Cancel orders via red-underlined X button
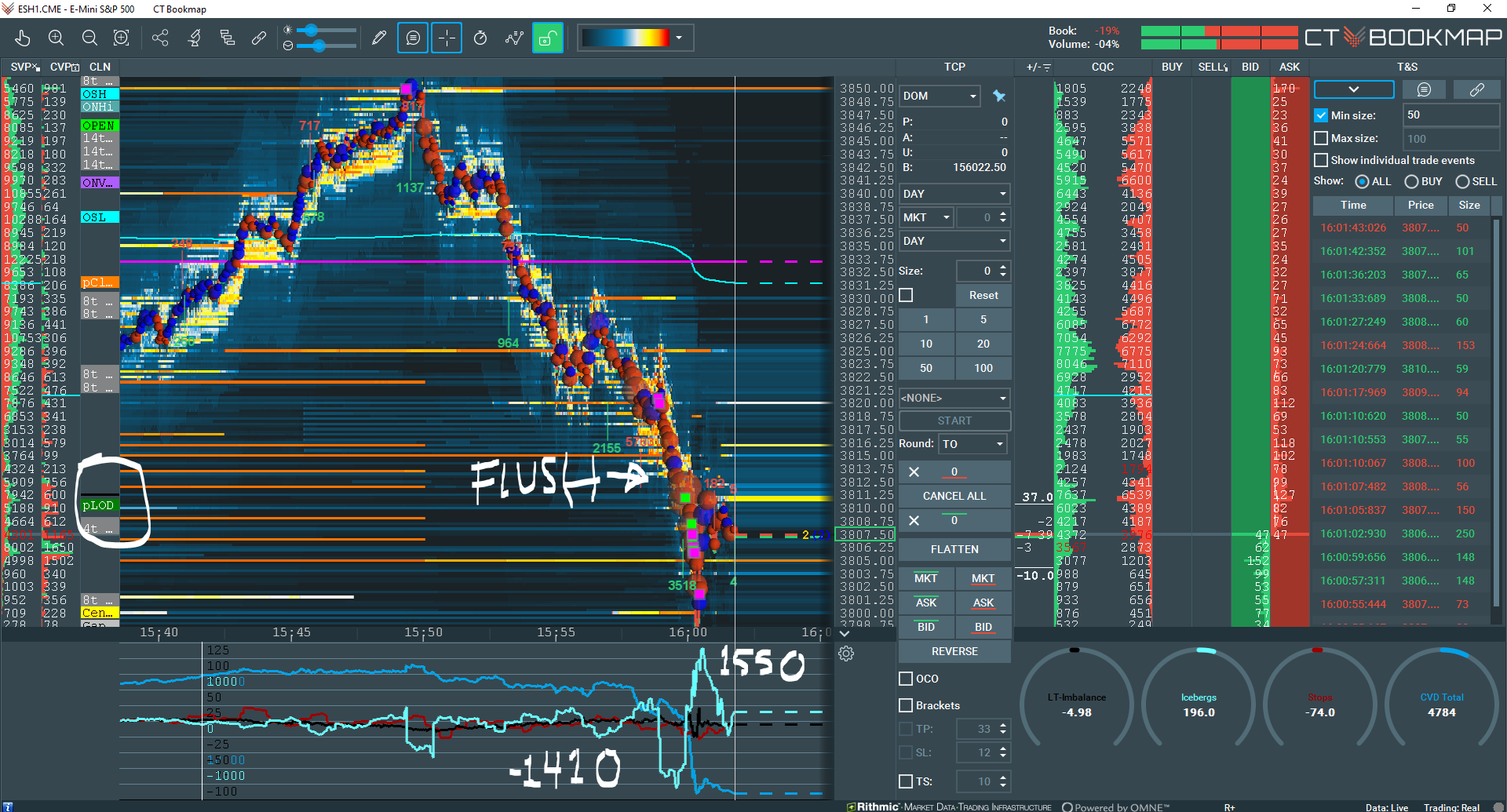 pyautogui.click(x=914, y=472)
